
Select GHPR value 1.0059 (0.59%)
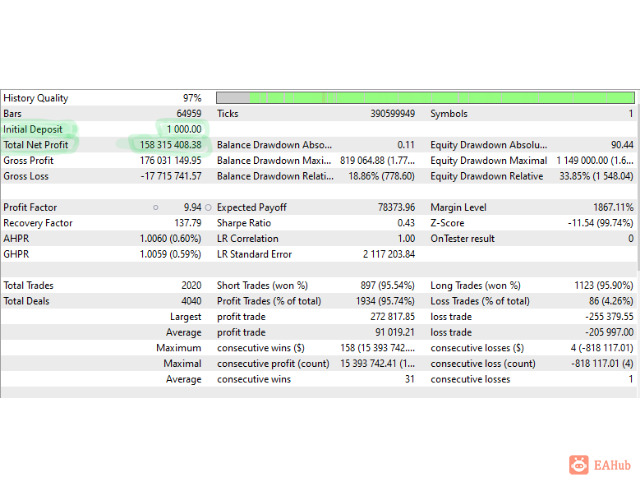pyautogui.click(x=171, y=254)
